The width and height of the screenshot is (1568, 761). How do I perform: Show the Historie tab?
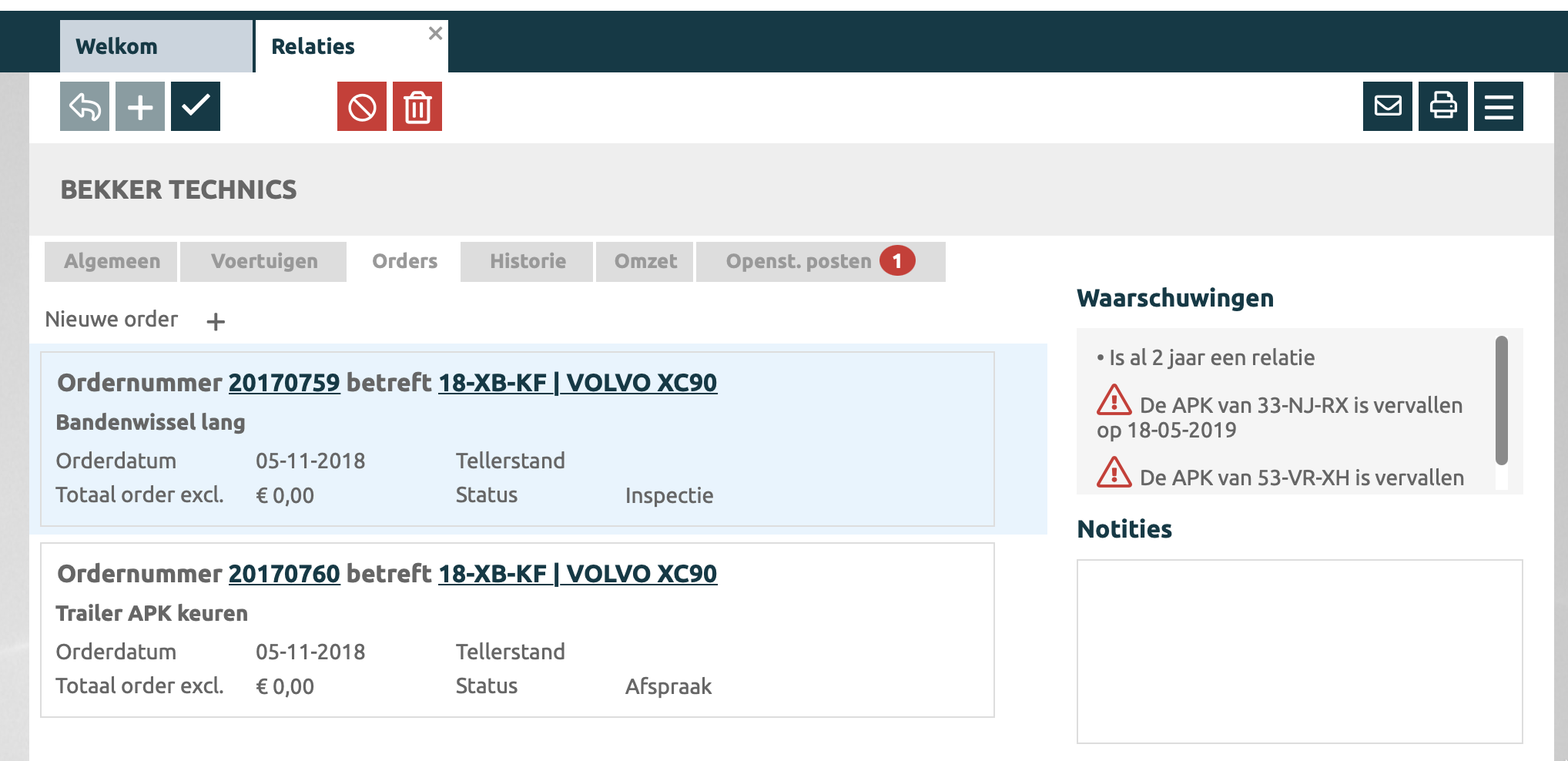coord(528,262)
